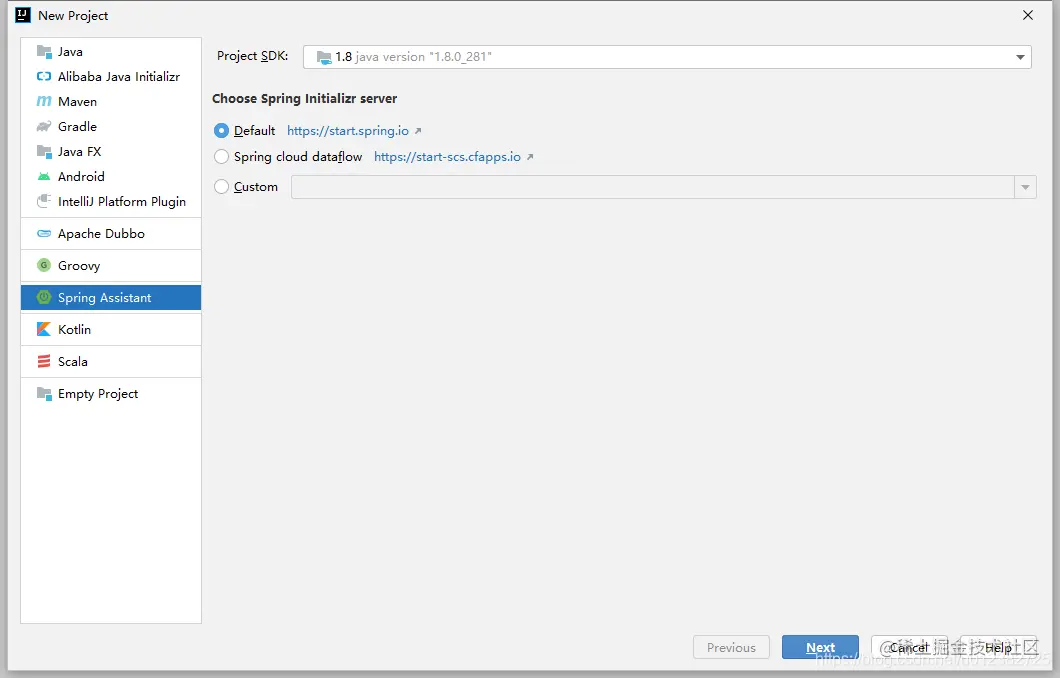Click the IntelliJ Platform Plugin icon

(x=44, y=201)
